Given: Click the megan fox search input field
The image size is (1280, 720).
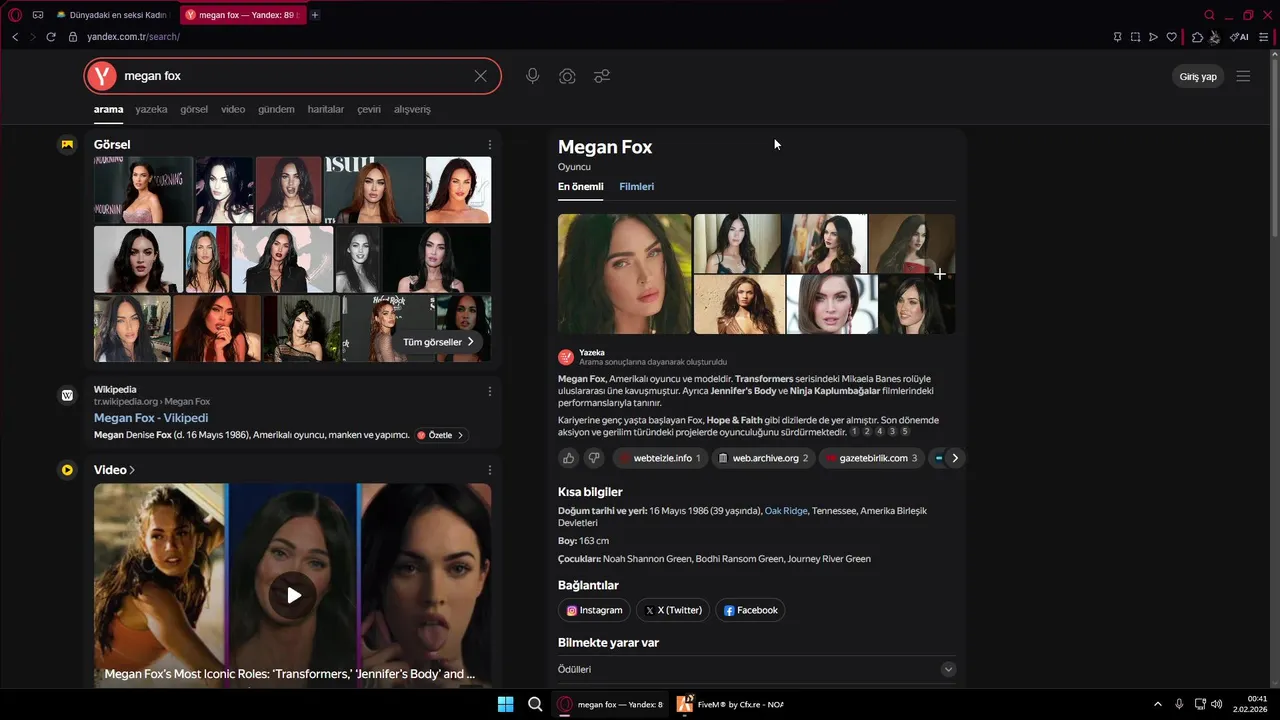Looking at the screenshot, I should pos(290,76).
